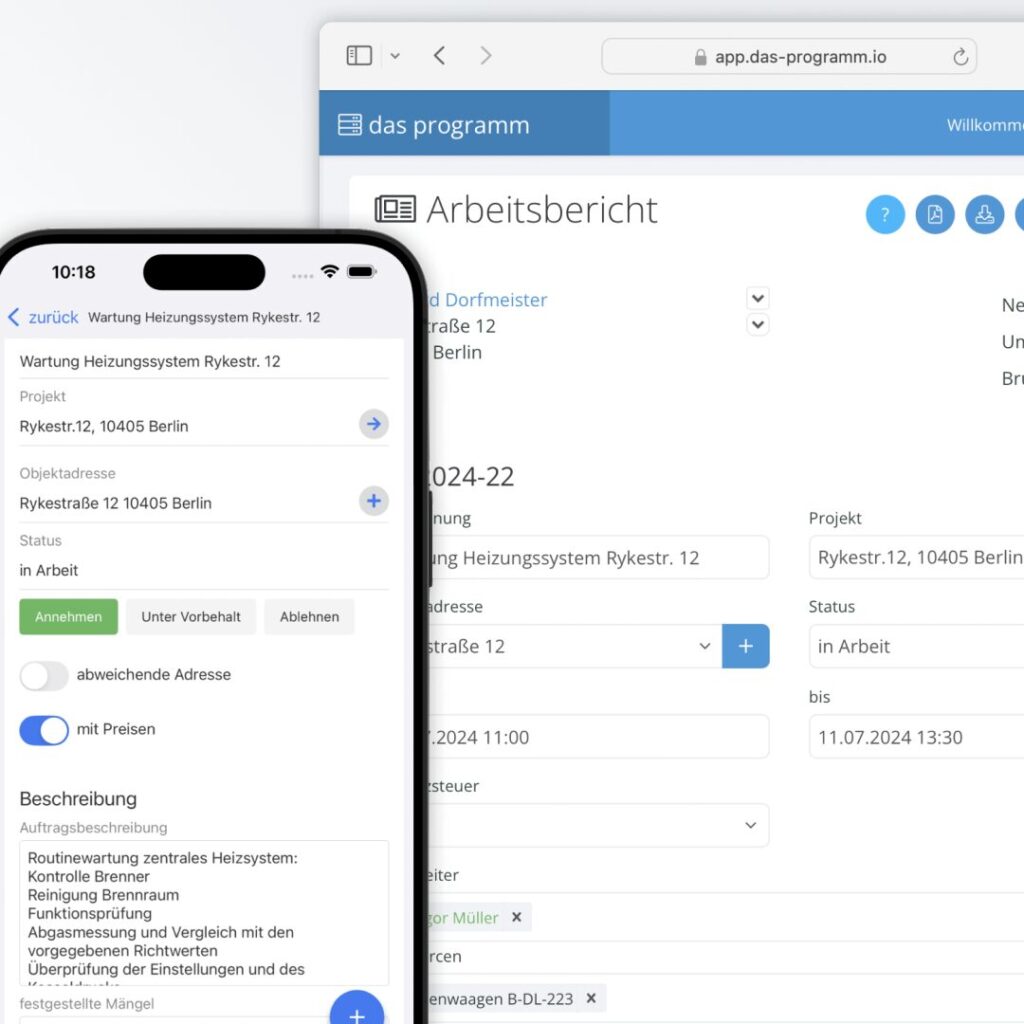Edit the start date field 2024 11:00
Image resolution: width=1024 pixels, height=1024 pixels.
[598, 737]
